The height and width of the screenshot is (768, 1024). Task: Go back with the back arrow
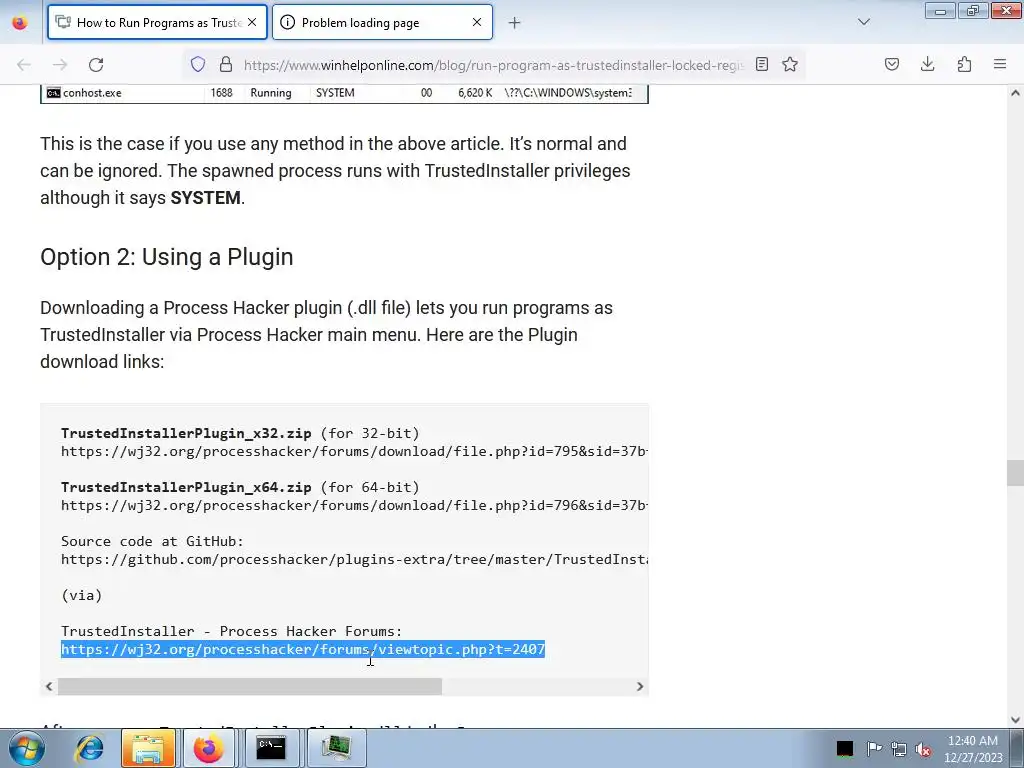coord(24,65)
